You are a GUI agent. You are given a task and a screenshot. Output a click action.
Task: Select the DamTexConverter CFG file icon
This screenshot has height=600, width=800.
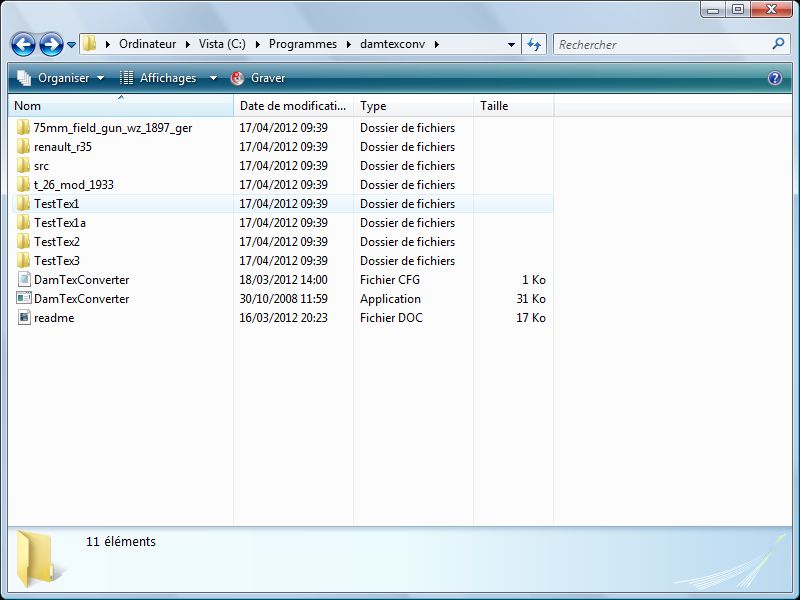pos(24,280)
